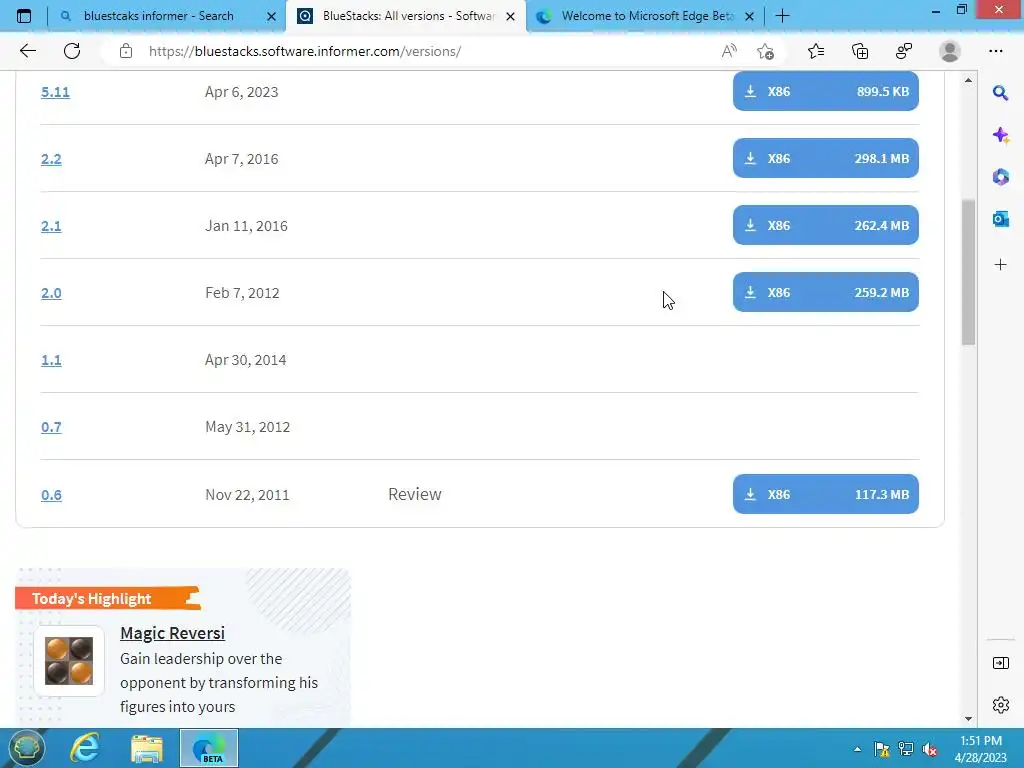The width and height of the screenshot is (1024, 768).
Task: Open the tab actions menu icon
Action: tap(24, 16)
